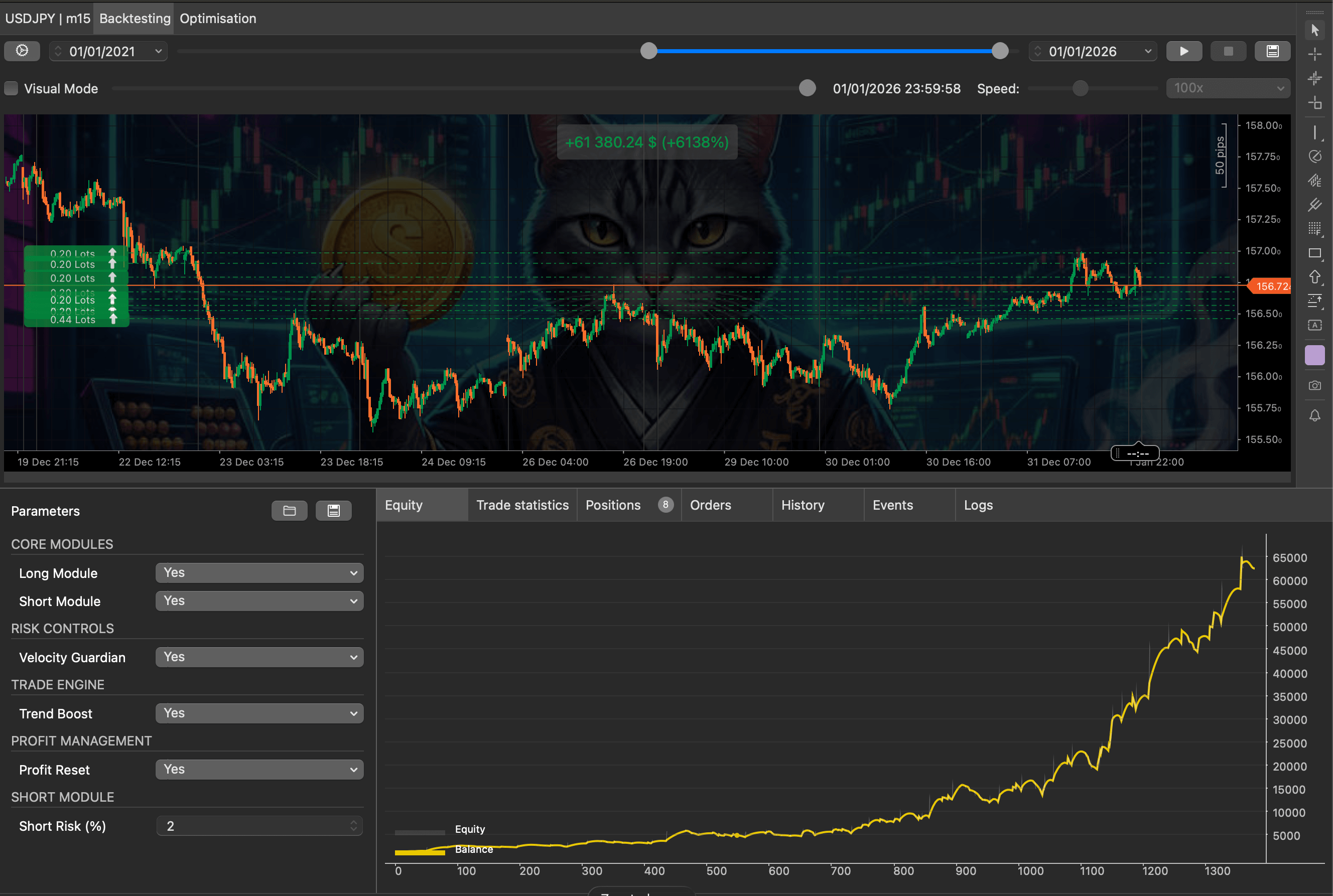Enable Visual Mode
The image size is (1333, 896).
coord(11,89)
